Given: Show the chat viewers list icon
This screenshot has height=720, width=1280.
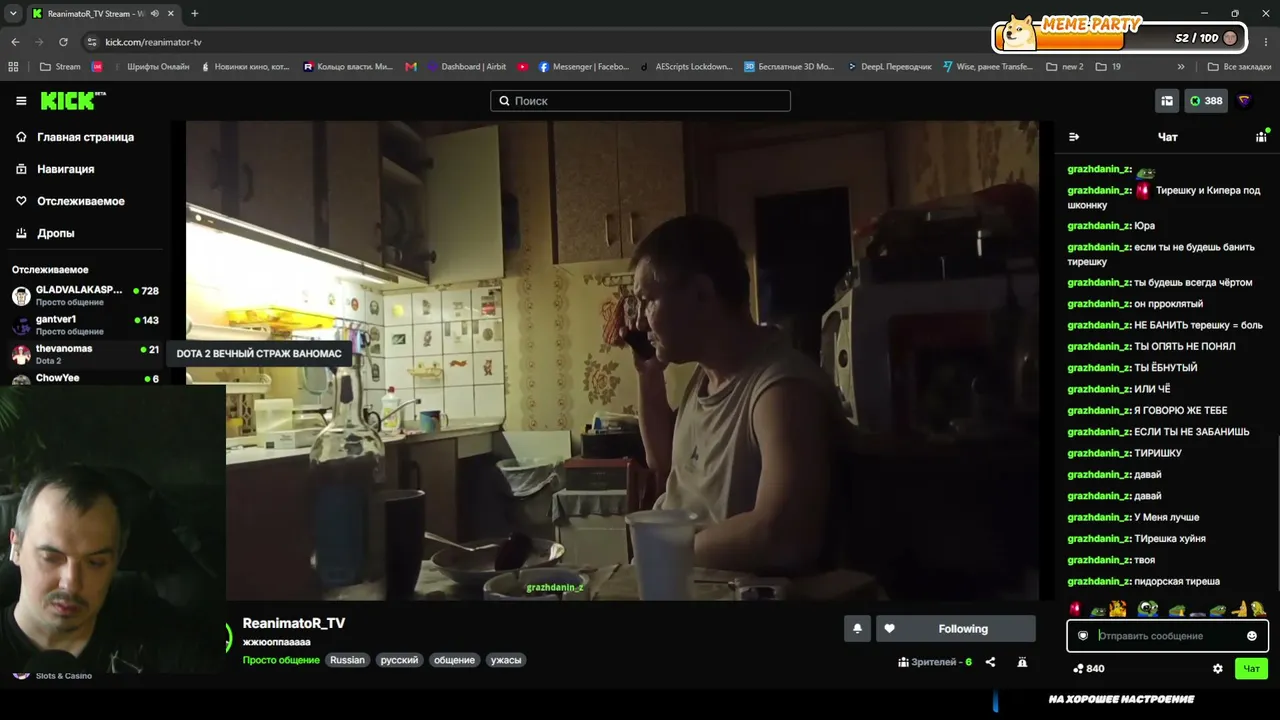Looking at the screenshot, I should [1262, 136].
